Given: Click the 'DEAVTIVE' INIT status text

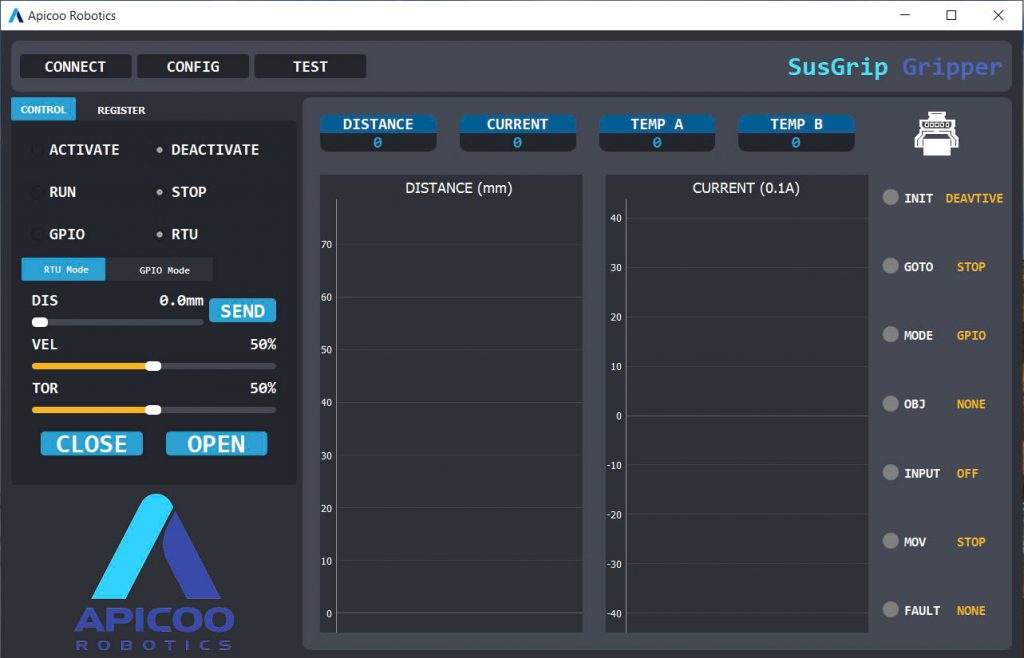Looking at the screenshot, I should pos(974,198).
